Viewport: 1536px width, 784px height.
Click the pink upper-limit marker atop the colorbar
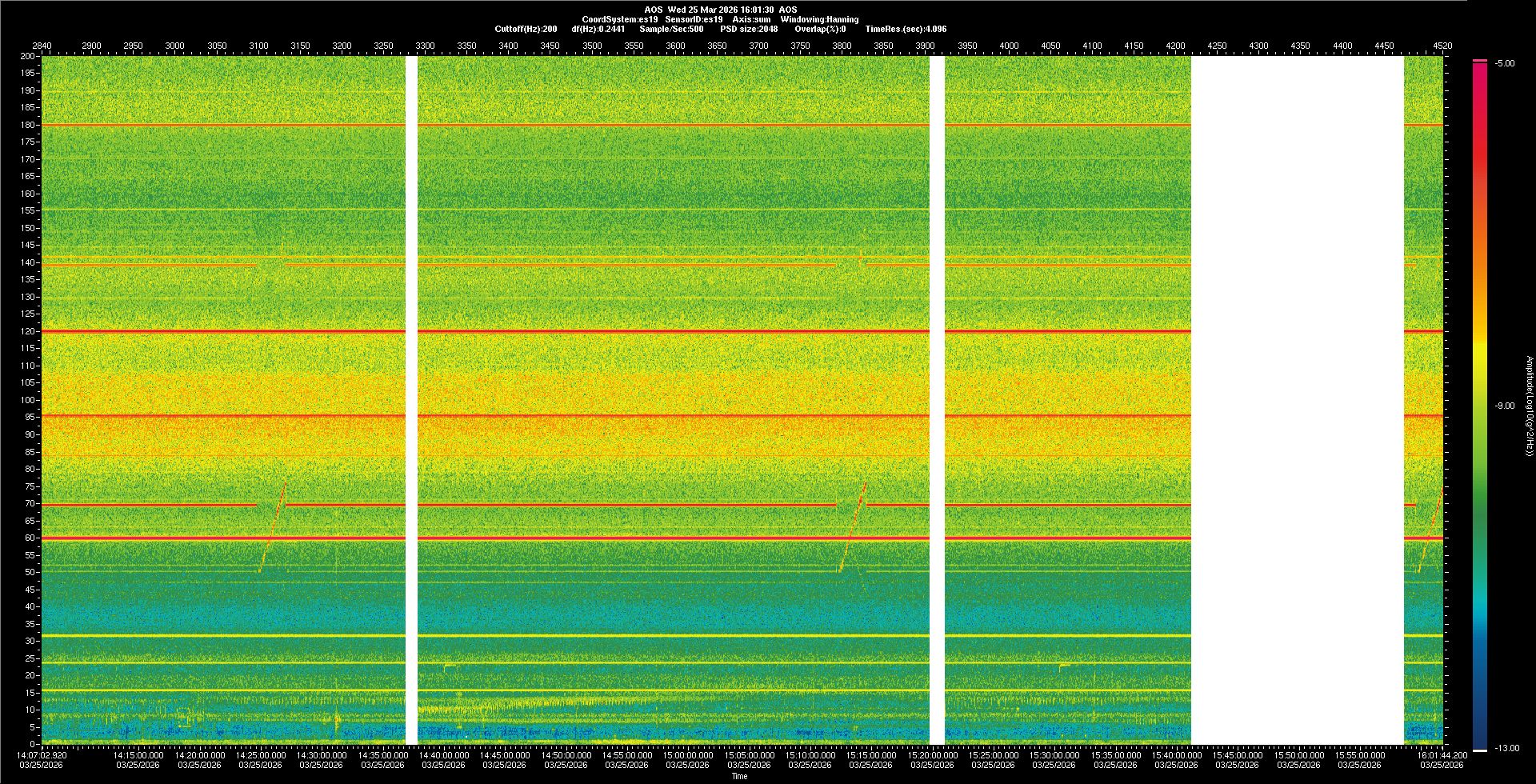click(x=1480, y=61)
